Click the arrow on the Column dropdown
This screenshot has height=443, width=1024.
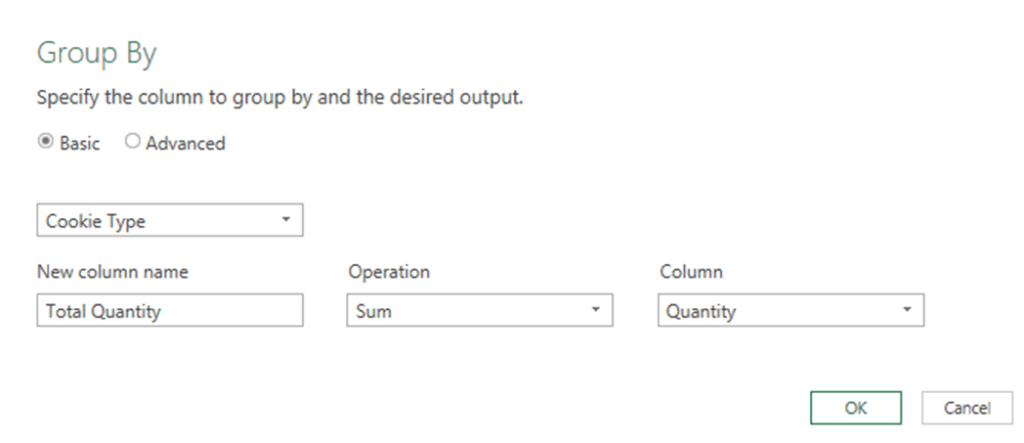point(907,312)
